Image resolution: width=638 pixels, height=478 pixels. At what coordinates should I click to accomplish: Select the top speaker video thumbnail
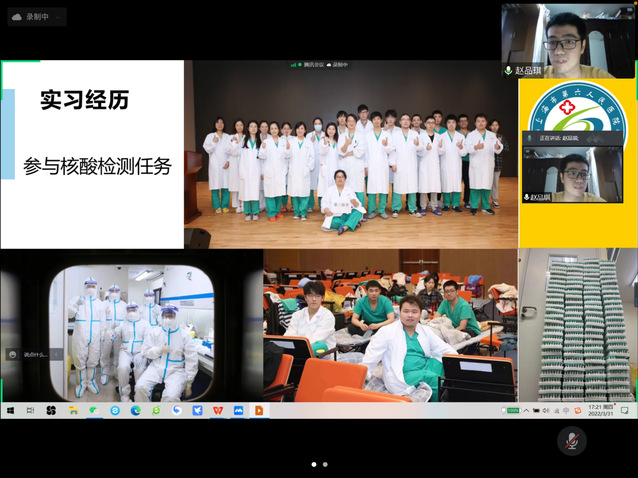pyautogui.click(x=568, y=40)
